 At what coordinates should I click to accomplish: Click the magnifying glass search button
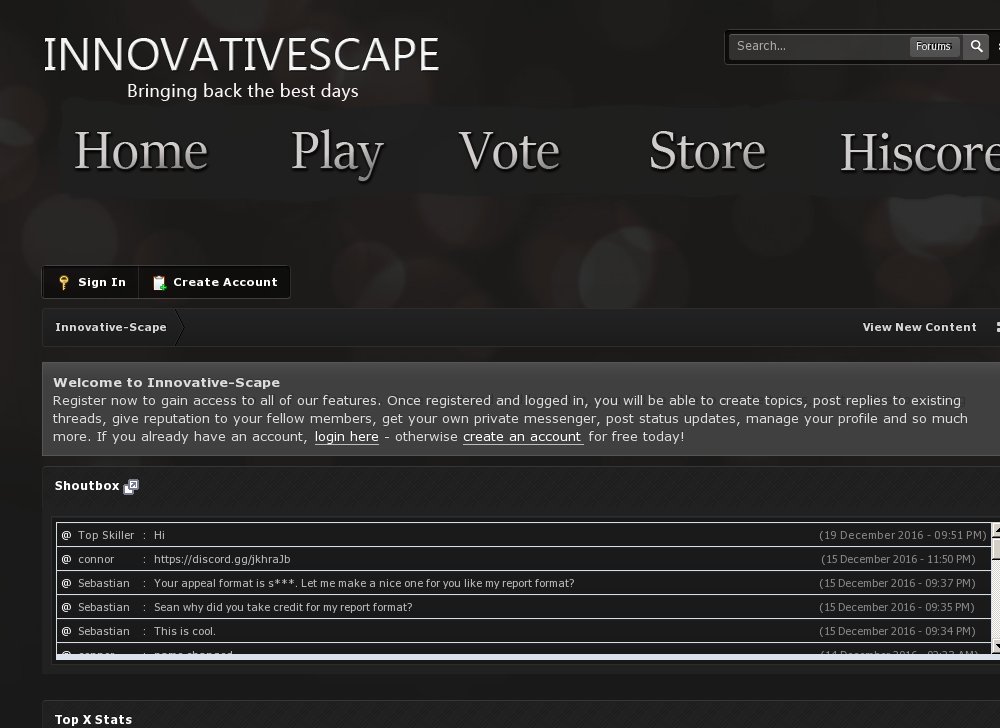coord(976,46)
